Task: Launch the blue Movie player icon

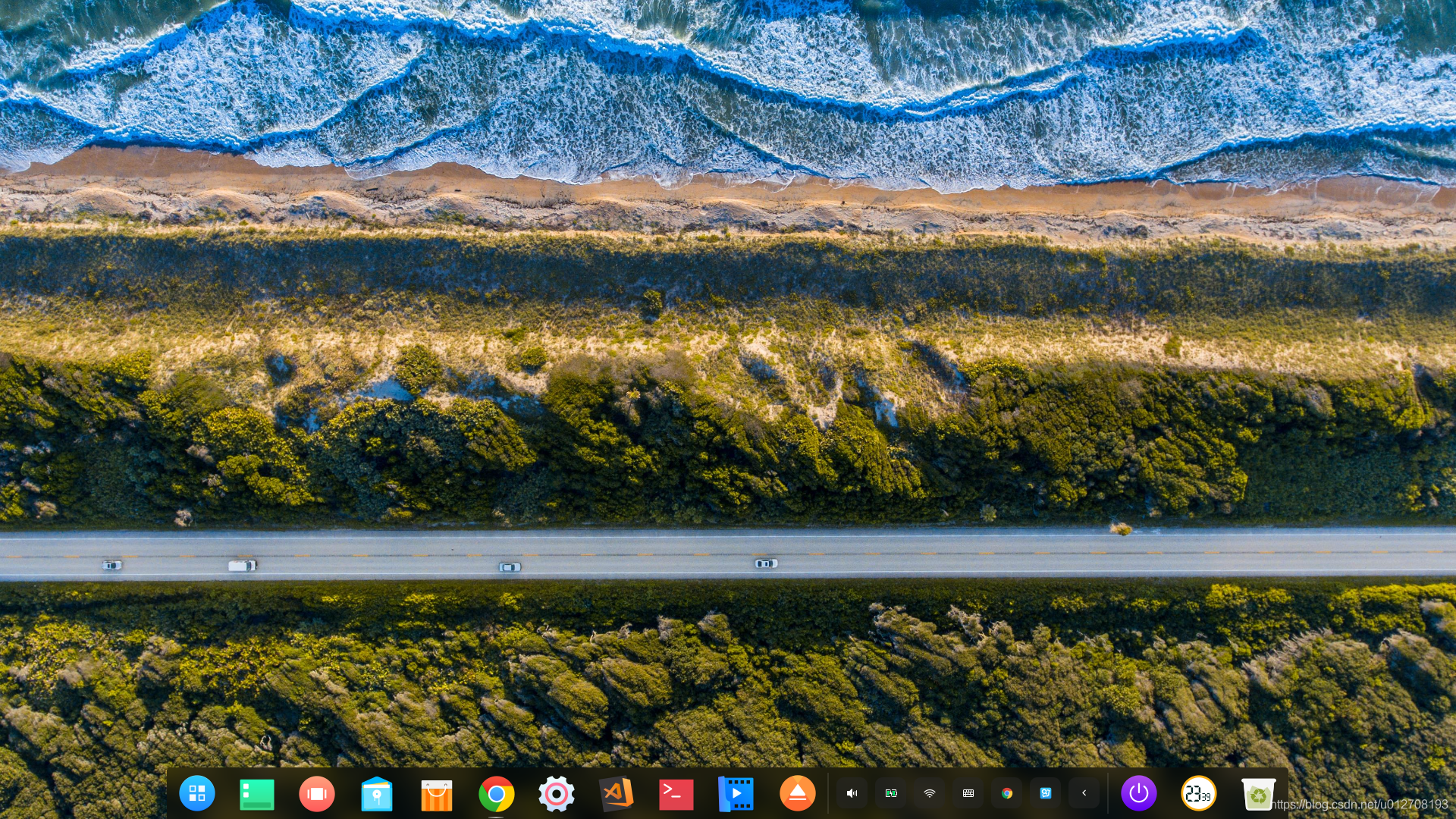Action: coord(736,794)
